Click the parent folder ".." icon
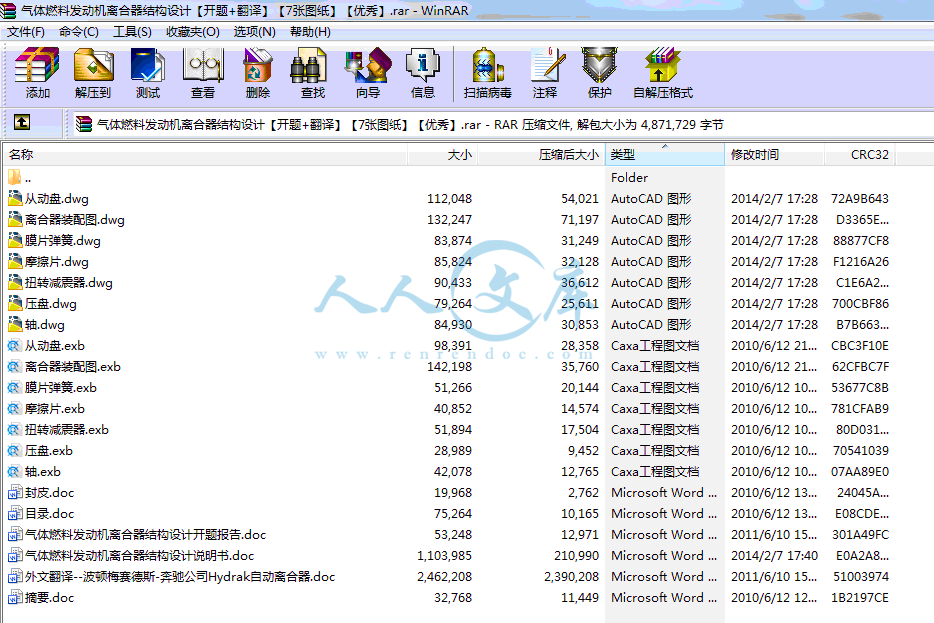Viewport: 934px width, 623px height. point(15,177)
